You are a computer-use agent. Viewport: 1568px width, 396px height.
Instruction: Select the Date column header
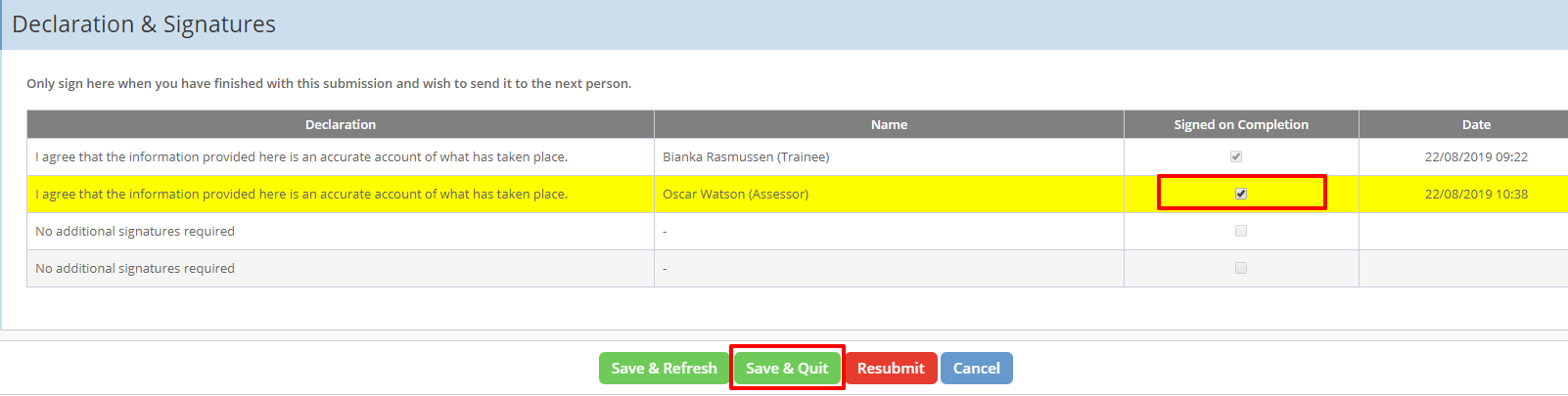point(1476,124)
